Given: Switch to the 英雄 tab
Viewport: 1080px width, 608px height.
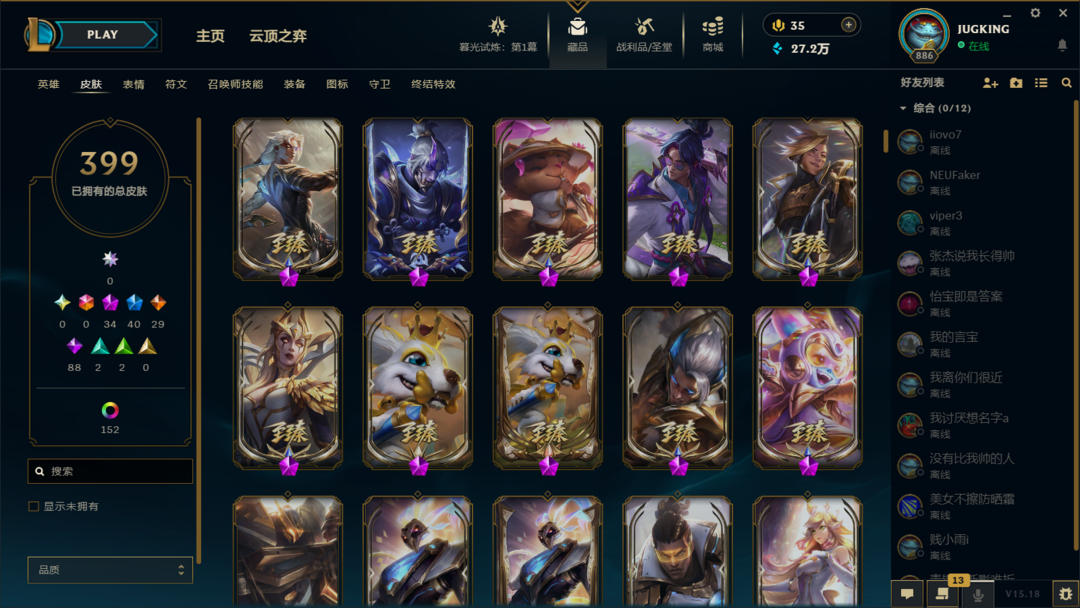Looking at the screenshot, I should tap(48, 84).
